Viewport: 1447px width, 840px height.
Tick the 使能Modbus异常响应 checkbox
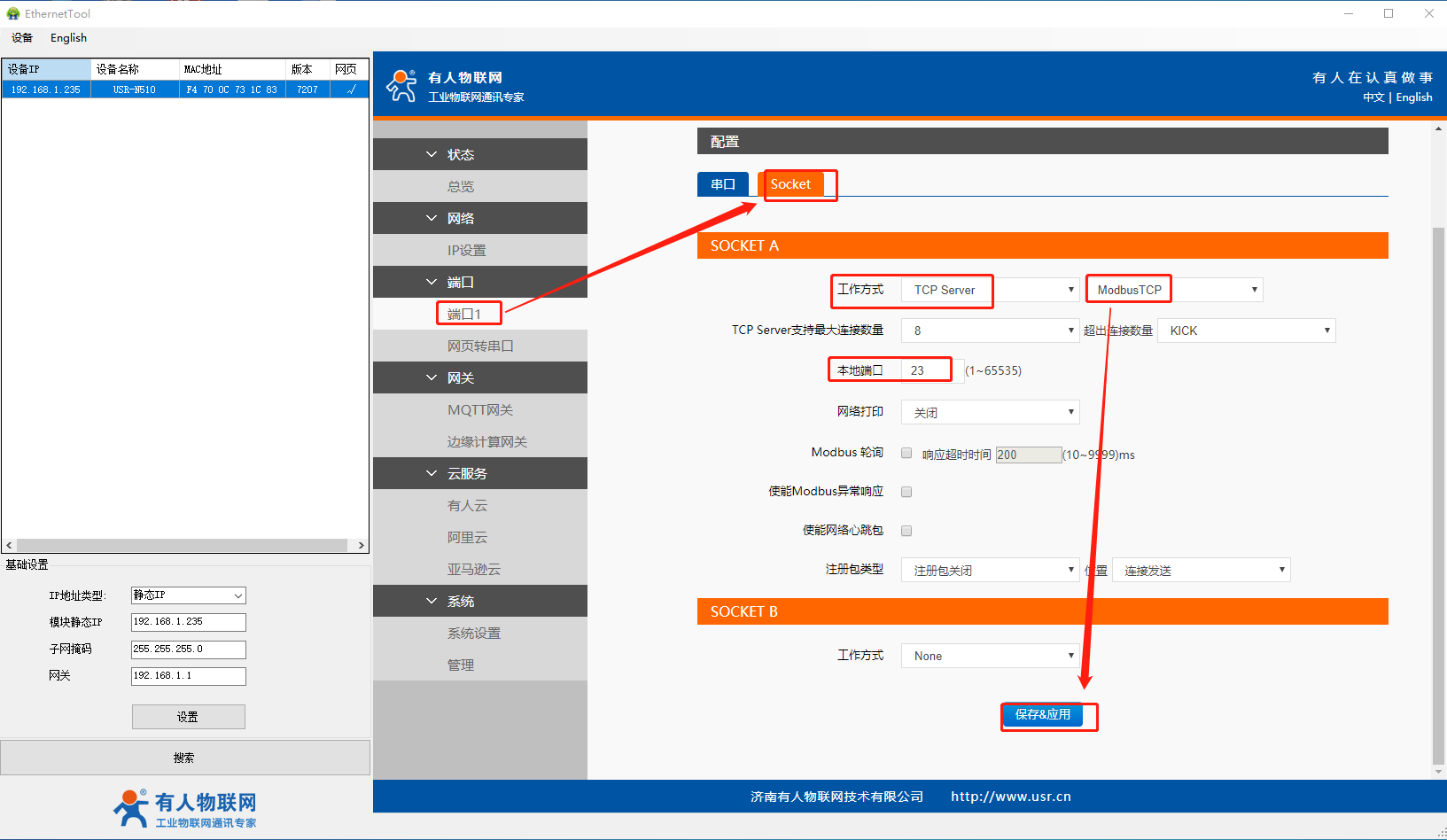906,492
